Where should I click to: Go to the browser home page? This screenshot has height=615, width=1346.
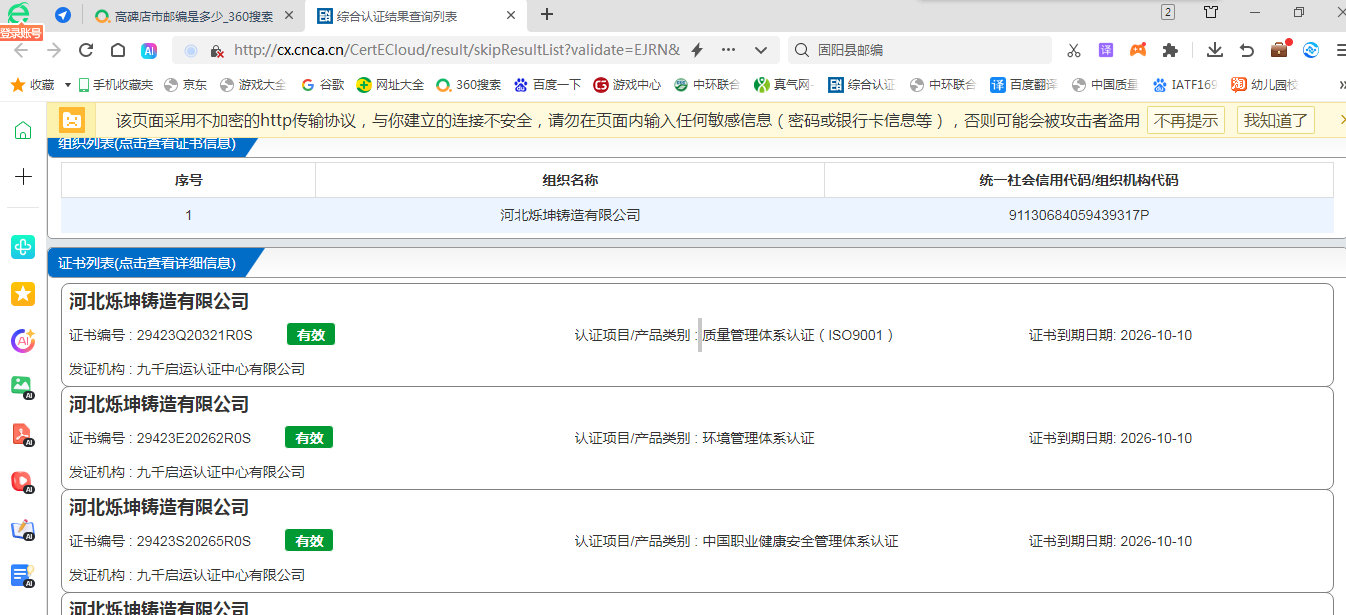tap(118, 50)
